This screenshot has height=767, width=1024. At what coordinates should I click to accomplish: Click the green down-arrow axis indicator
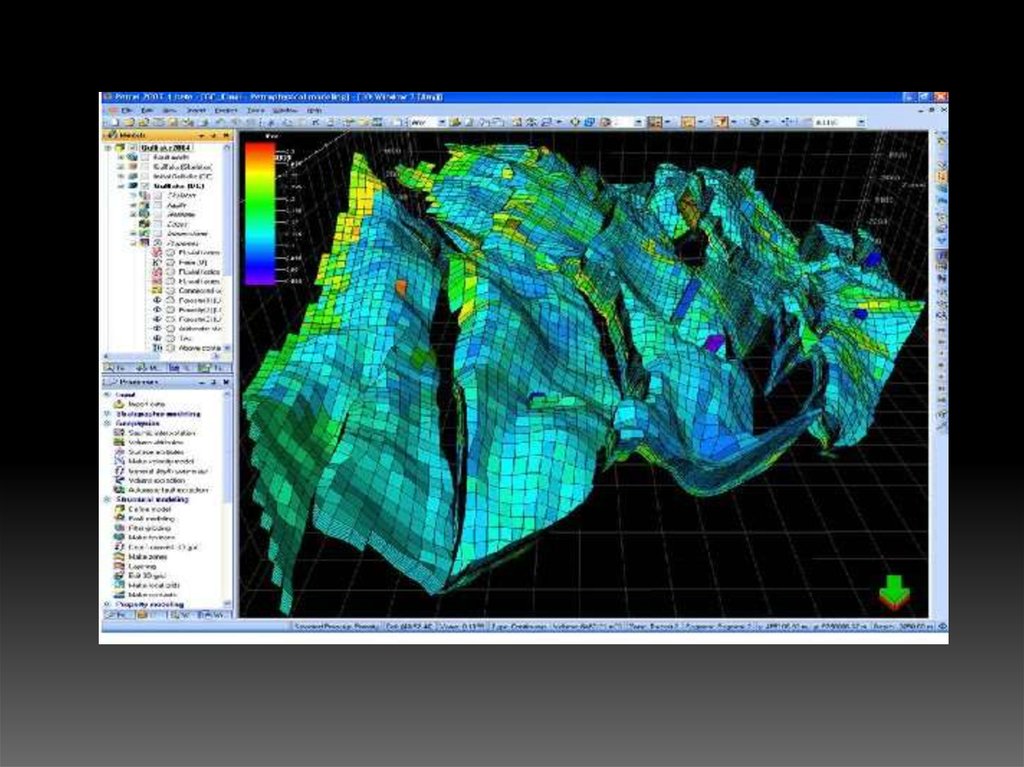tap(894, 593)
